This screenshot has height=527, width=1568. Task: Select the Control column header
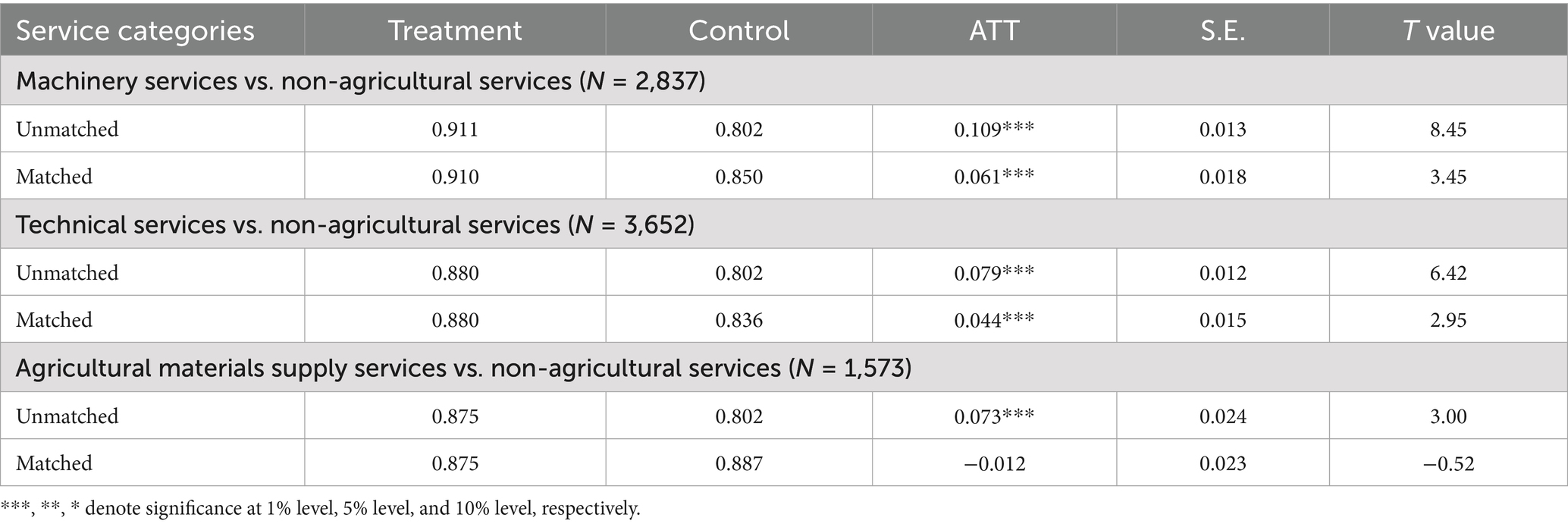(739, 30)
